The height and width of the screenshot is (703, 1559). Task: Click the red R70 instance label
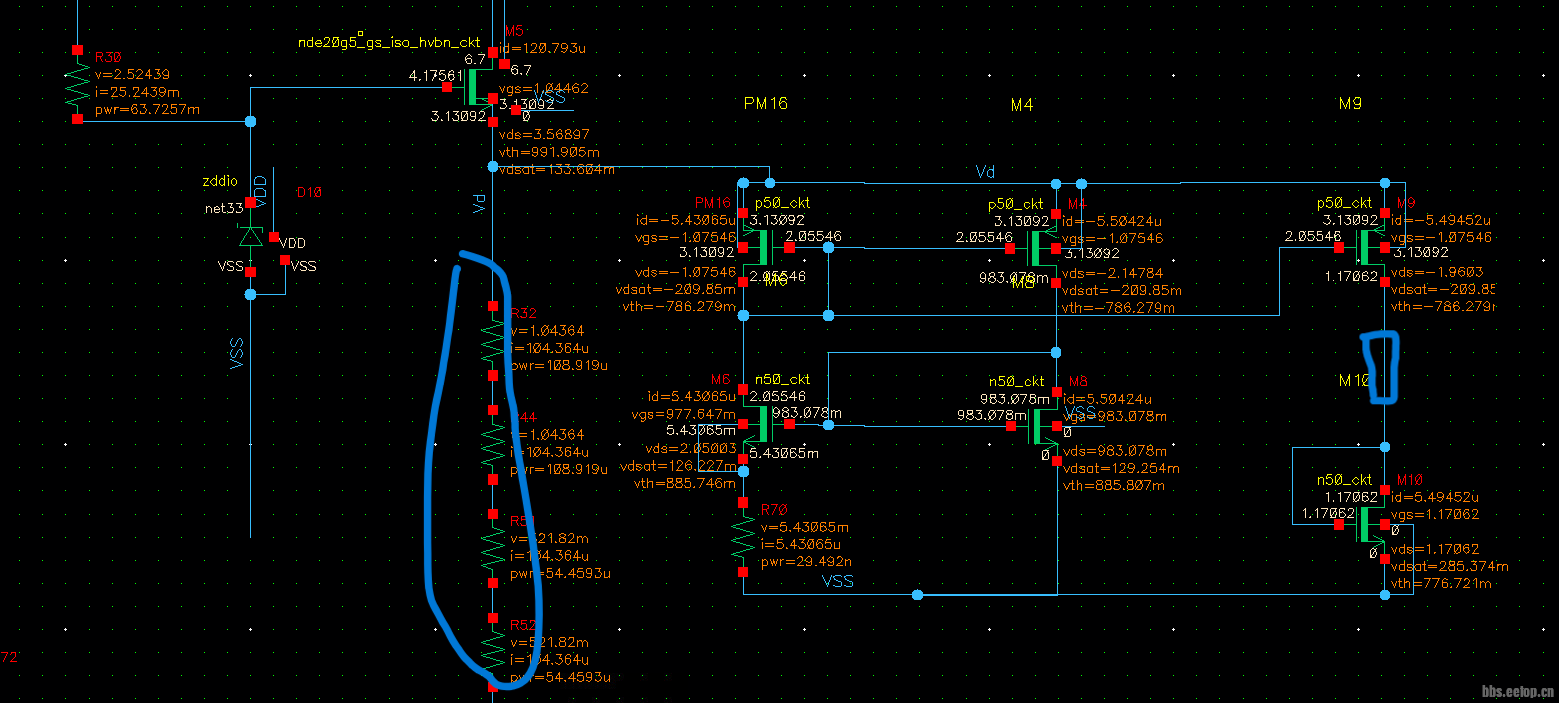pos(774,510)
